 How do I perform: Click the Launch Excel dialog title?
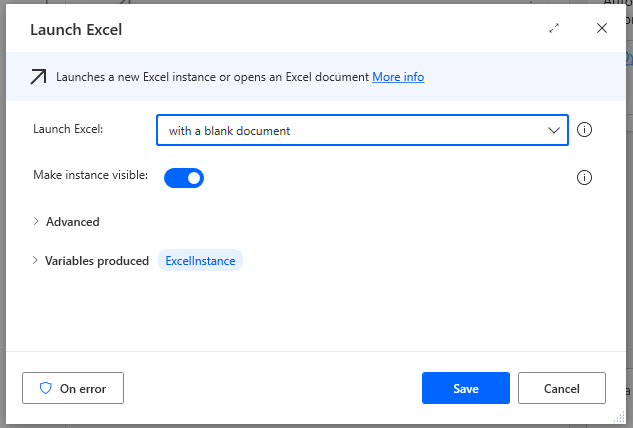76,29
